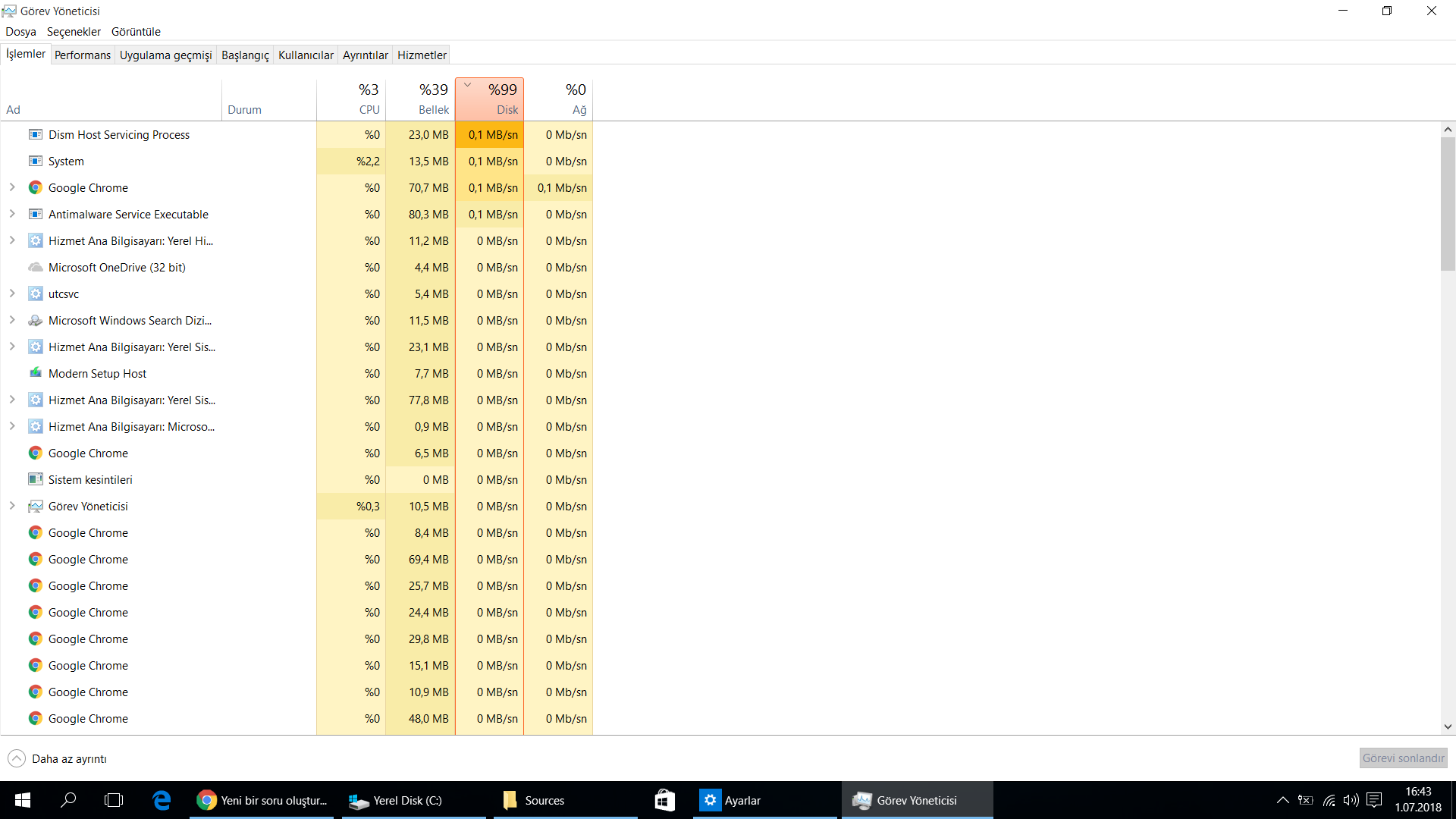Click the Wi-Fi network tray icon
Viewport: 1456px width, 819px height.
[x=1329, y=800]
